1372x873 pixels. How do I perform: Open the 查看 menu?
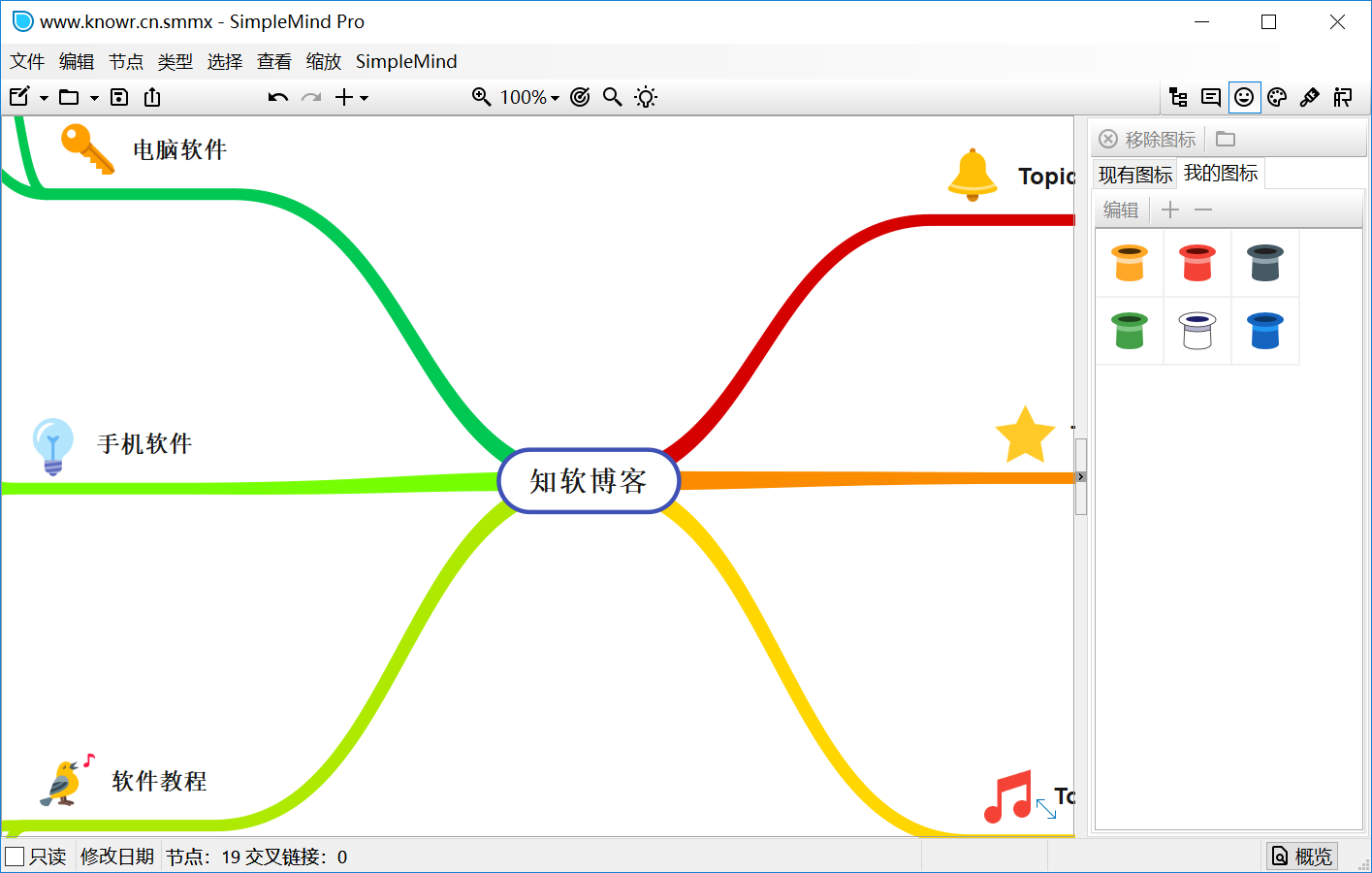click(274, 61)
